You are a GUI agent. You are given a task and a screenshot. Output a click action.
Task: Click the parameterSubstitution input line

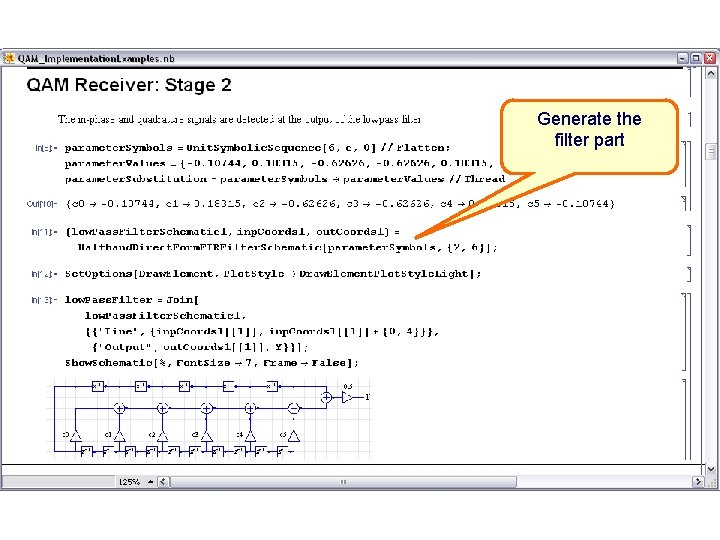tap(285, 179)
